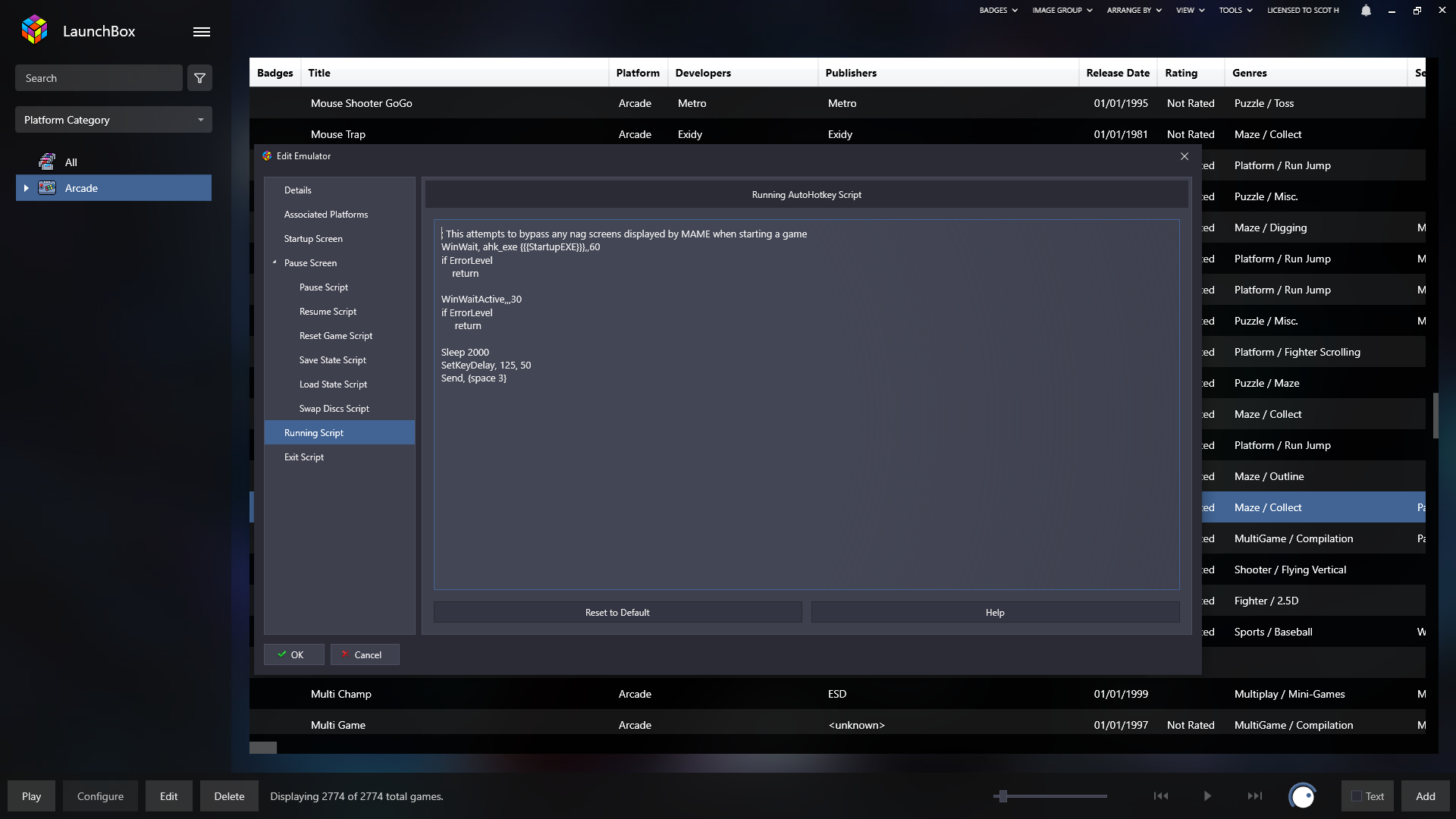Open the Platform Category dropdown
The width and height of the screenshot is (1456, 819).
click(x=114, y=120)
